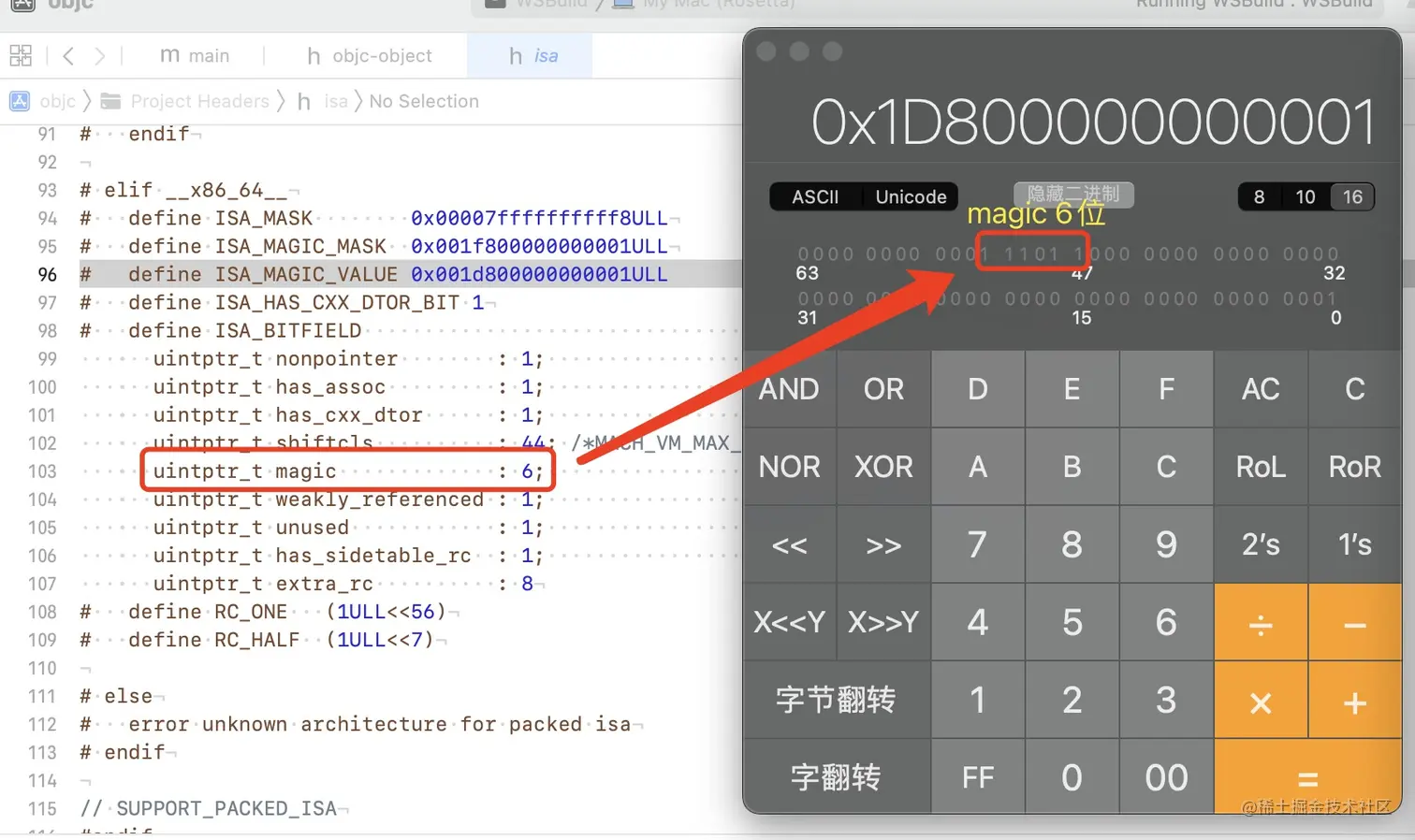Screen dimensions: 1415x840
Task: Go forward with the right chevron
Action: click(99, 56)
